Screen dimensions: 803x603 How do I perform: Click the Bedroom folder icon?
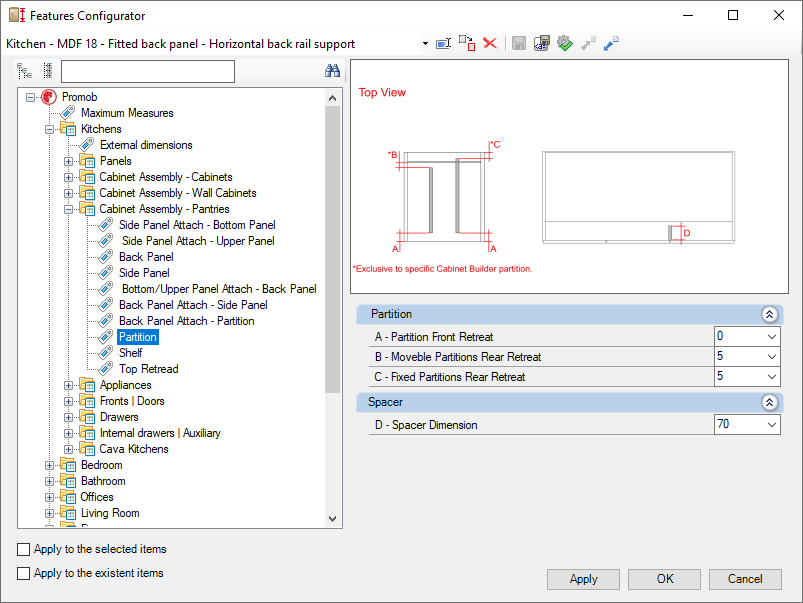pos(68,465)
